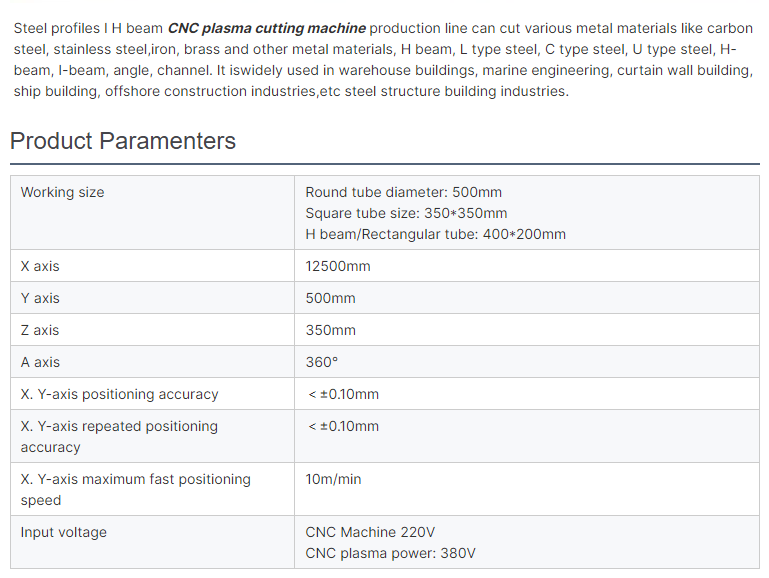
Task: Click "X. Y-axis maximum fast positioning speed" label
Action: coord(135,489)
